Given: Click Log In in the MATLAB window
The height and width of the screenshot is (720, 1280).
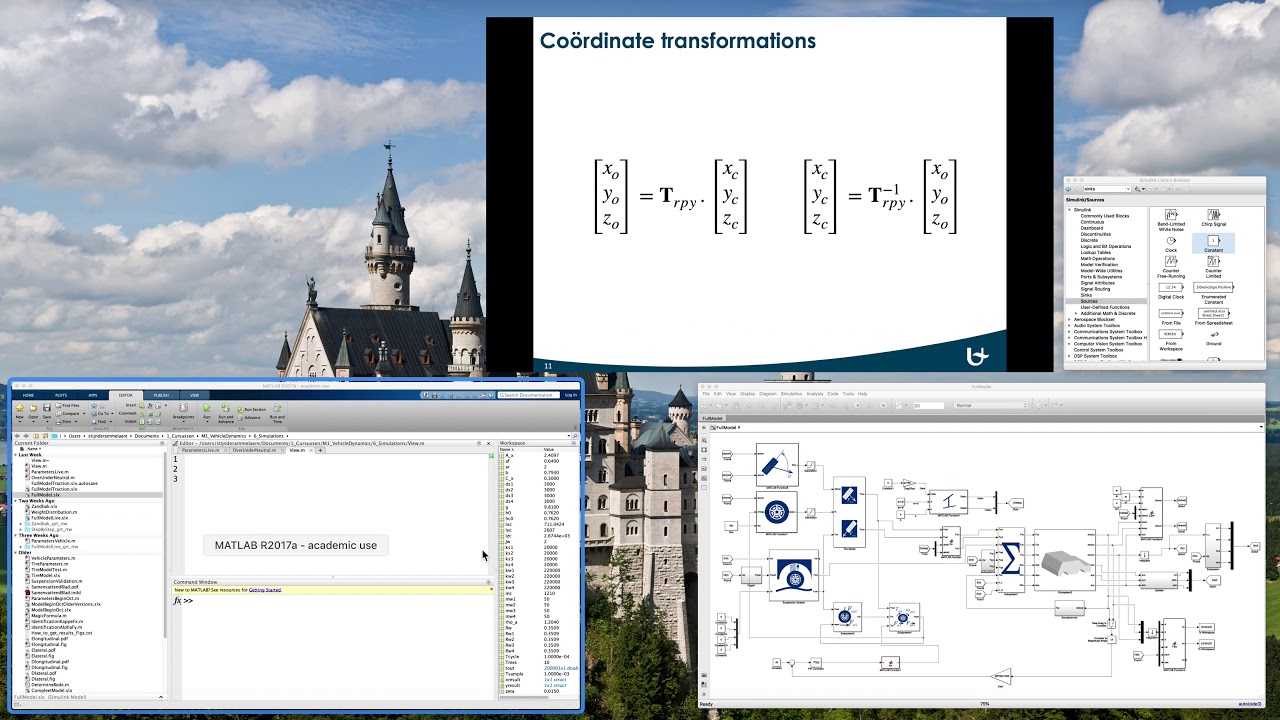Looking at the screenshot, I should (x=571, y=395).
